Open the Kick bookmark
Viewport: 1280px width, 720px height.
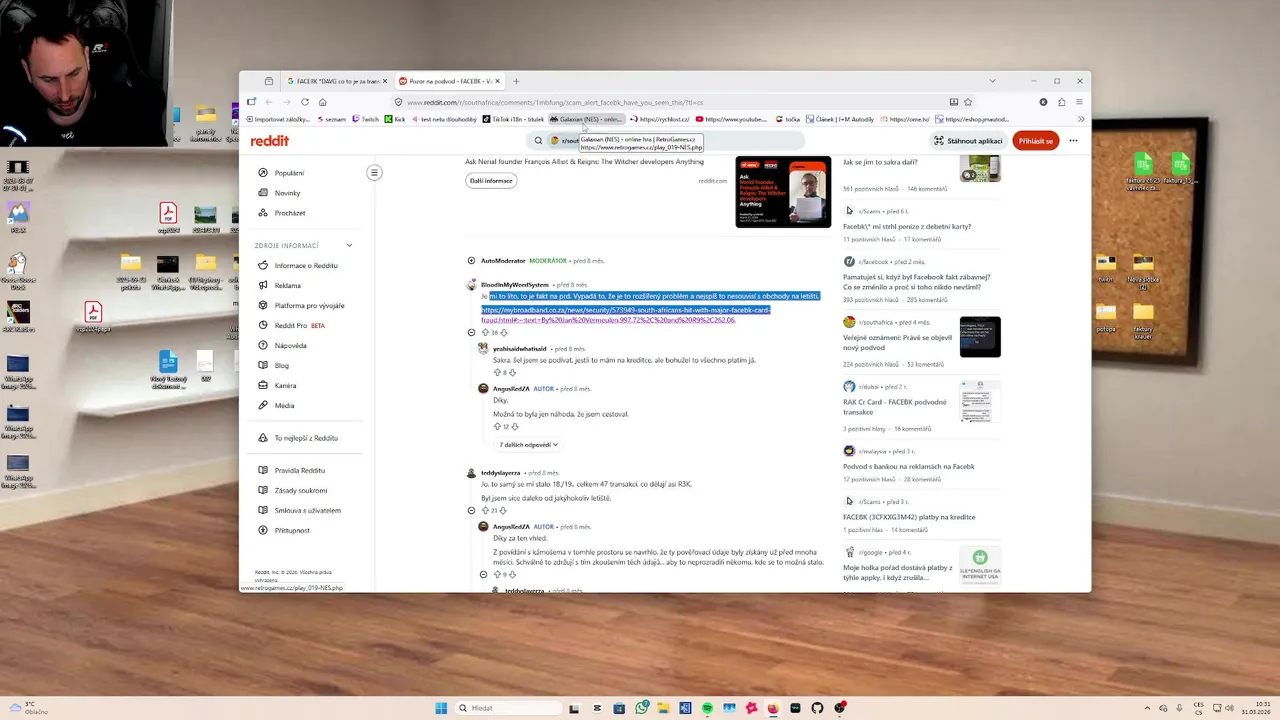(395, 119)
